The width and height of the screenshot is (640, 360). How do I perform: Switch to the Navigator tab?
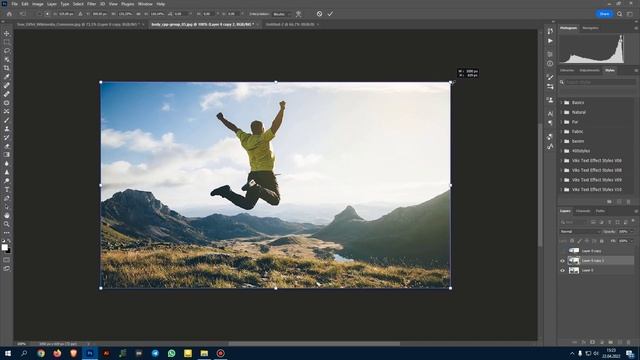(590, 28)
